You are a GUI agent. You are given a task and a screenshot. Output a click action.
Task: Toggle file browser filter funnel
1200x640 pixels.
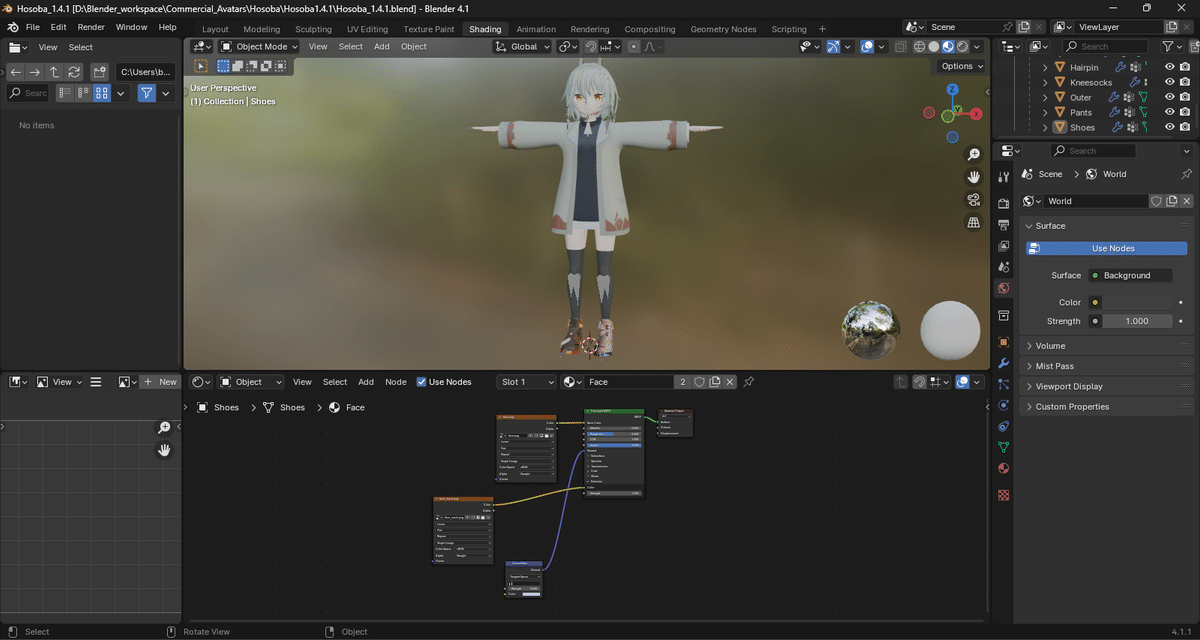point(147,93)
